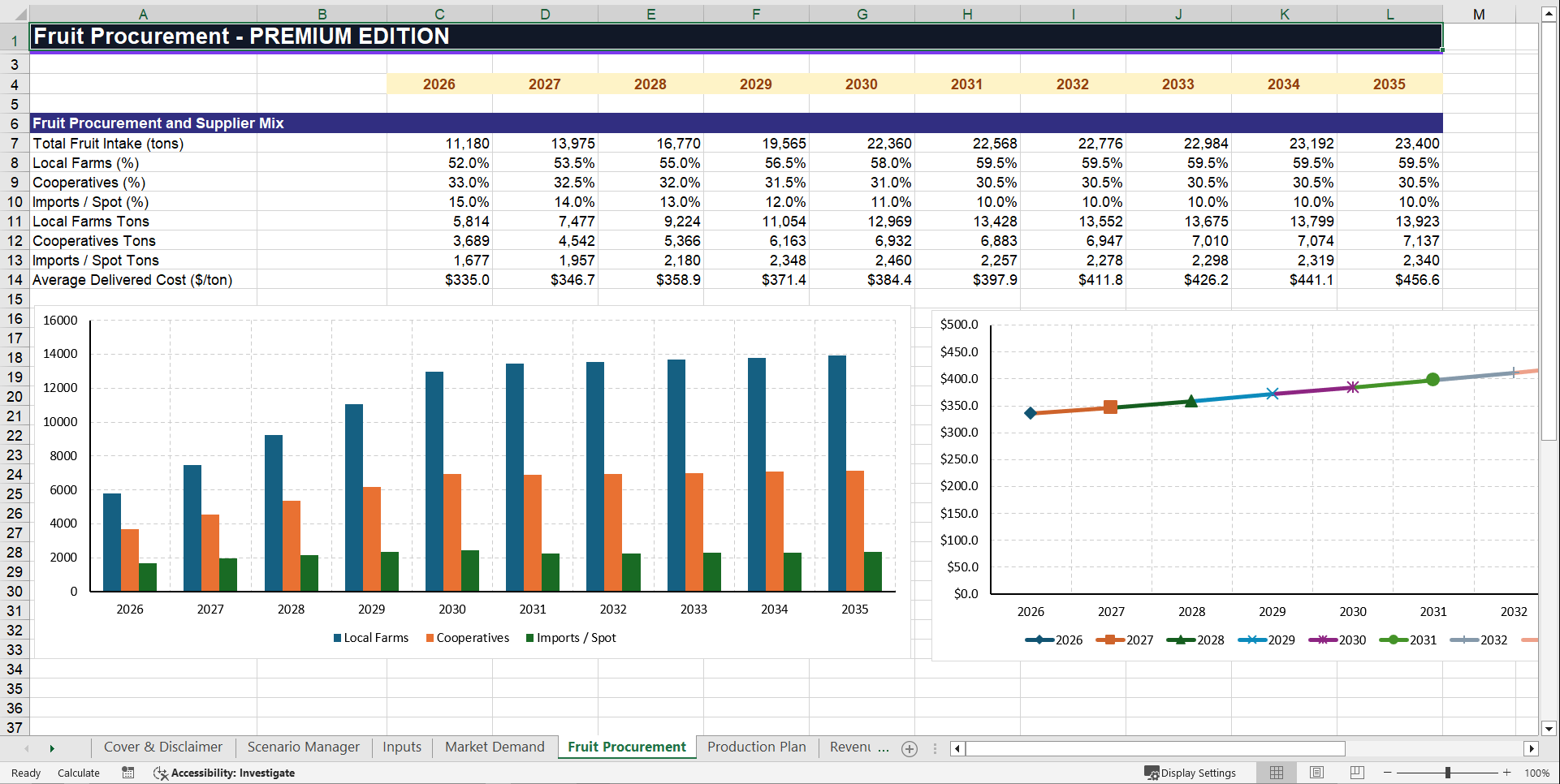Click Imports / Spot legend entry

click(571, 638)
